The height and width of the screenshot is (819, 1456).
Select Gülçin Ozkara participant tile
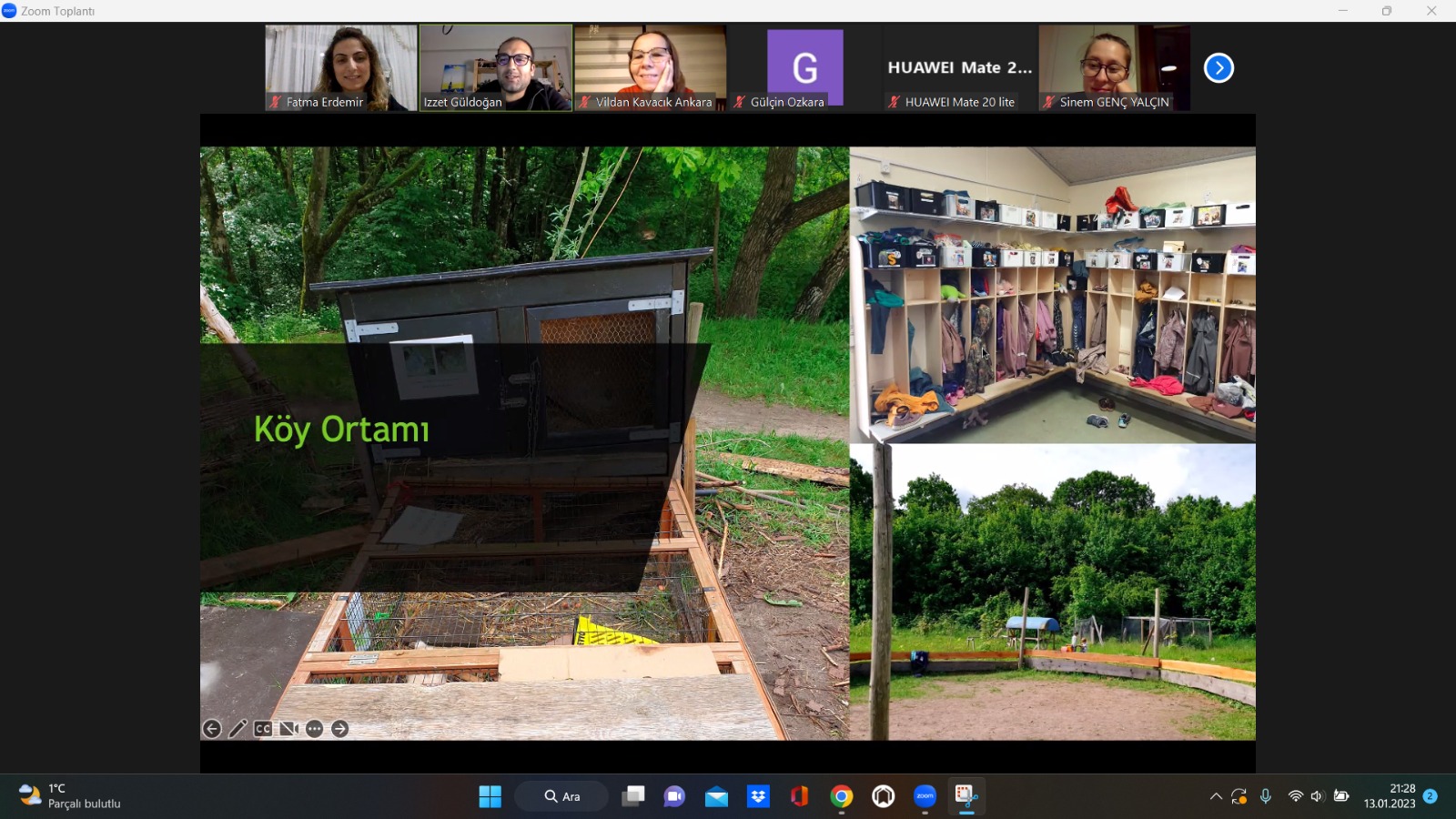pyautogui.click(x=805, y=67)
